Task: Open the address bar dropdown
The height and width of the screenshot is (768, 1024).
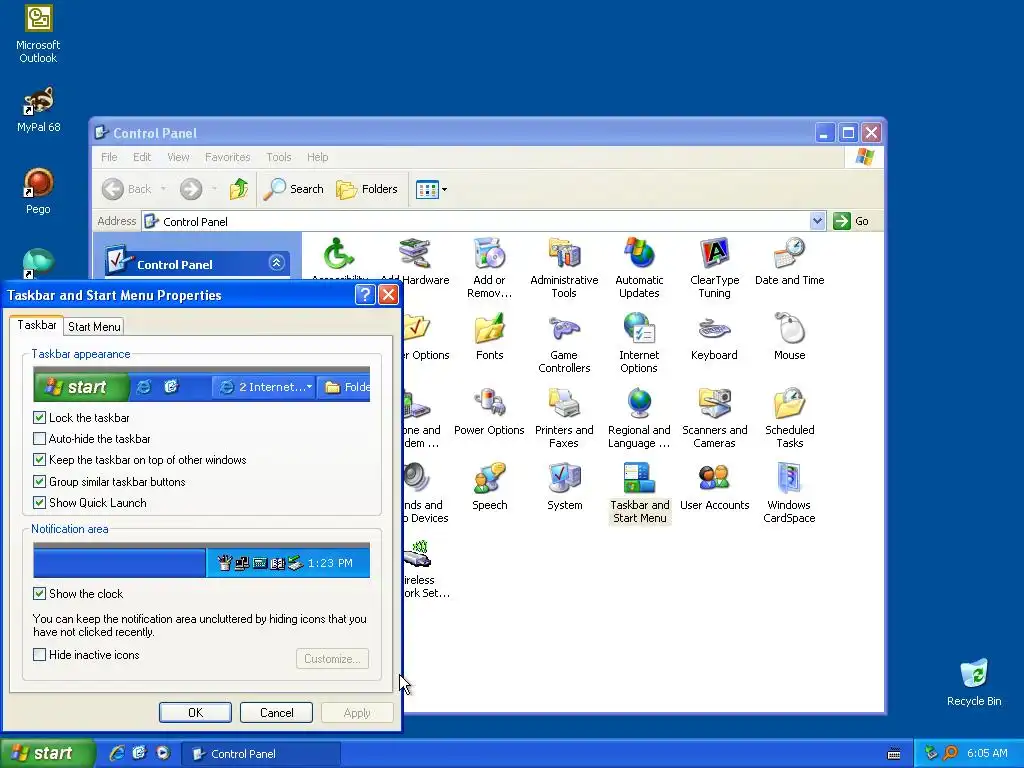Action: (x=817, y=221)
